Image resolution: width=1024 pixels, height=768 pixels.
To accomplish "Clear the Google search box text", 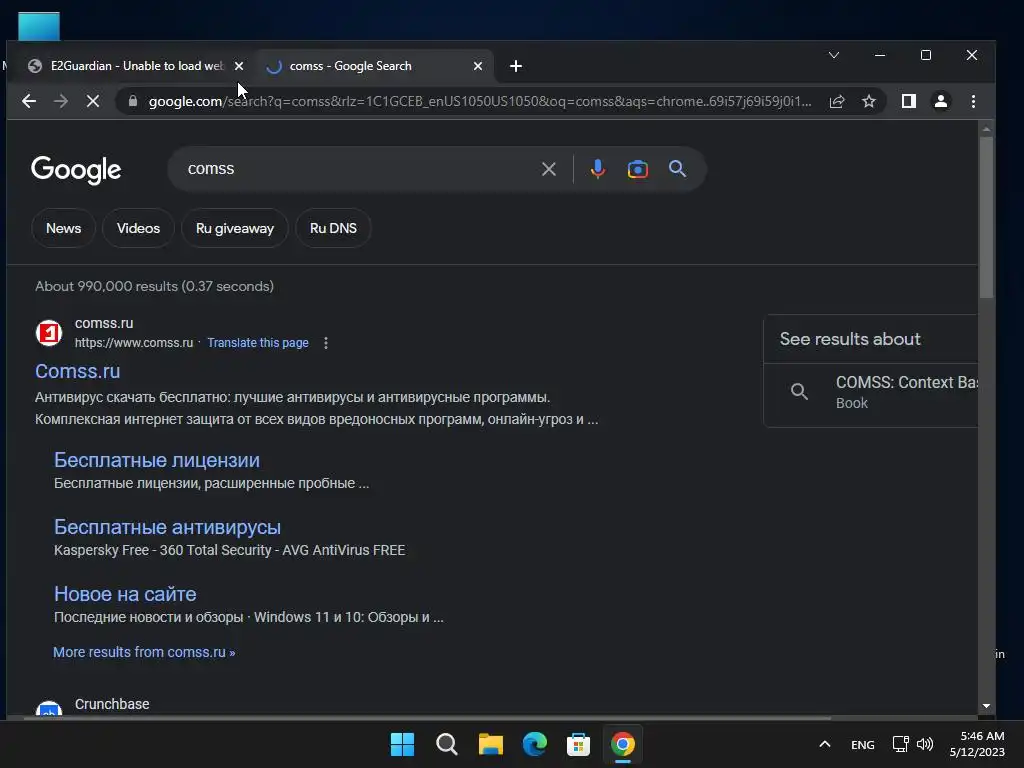I will [x=549, y=169].
